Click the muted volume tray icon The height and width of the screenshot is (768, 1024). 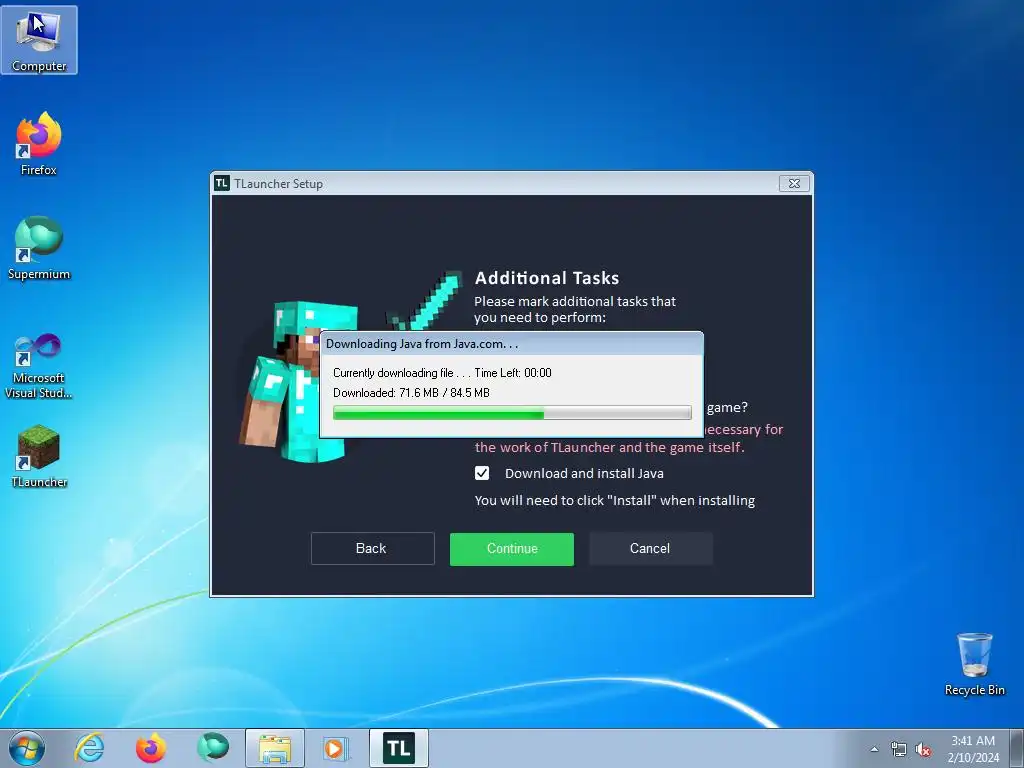tap(923, 749)
